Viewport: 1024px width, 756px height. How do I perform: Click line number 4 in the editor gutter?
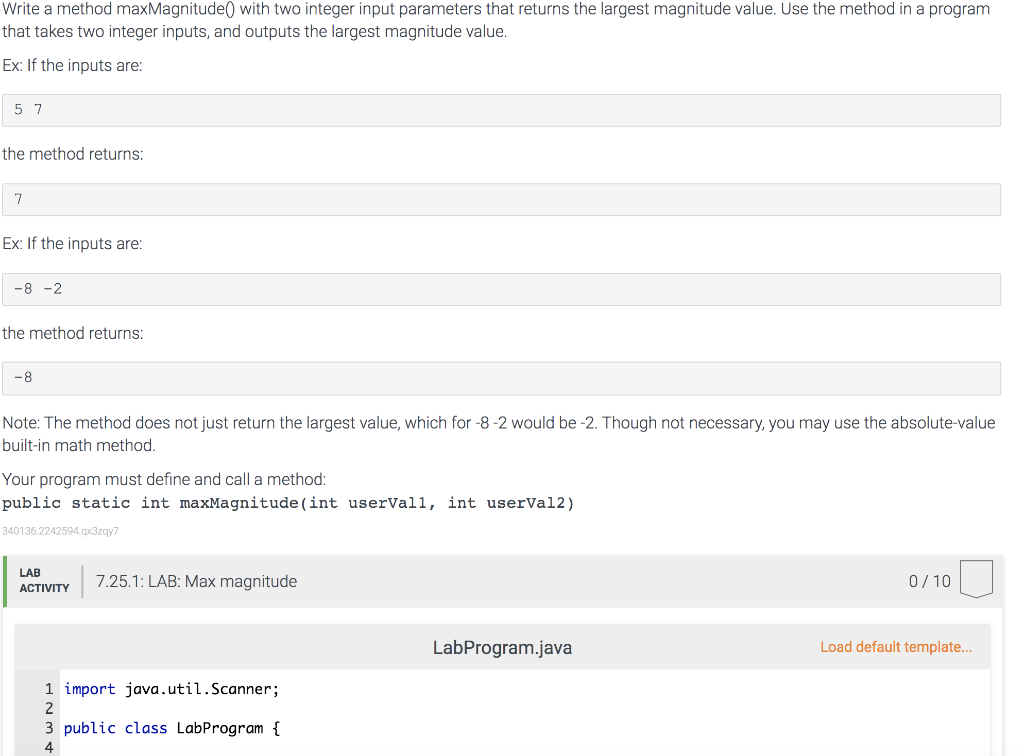pyautogui.click(x=49, y=747)
